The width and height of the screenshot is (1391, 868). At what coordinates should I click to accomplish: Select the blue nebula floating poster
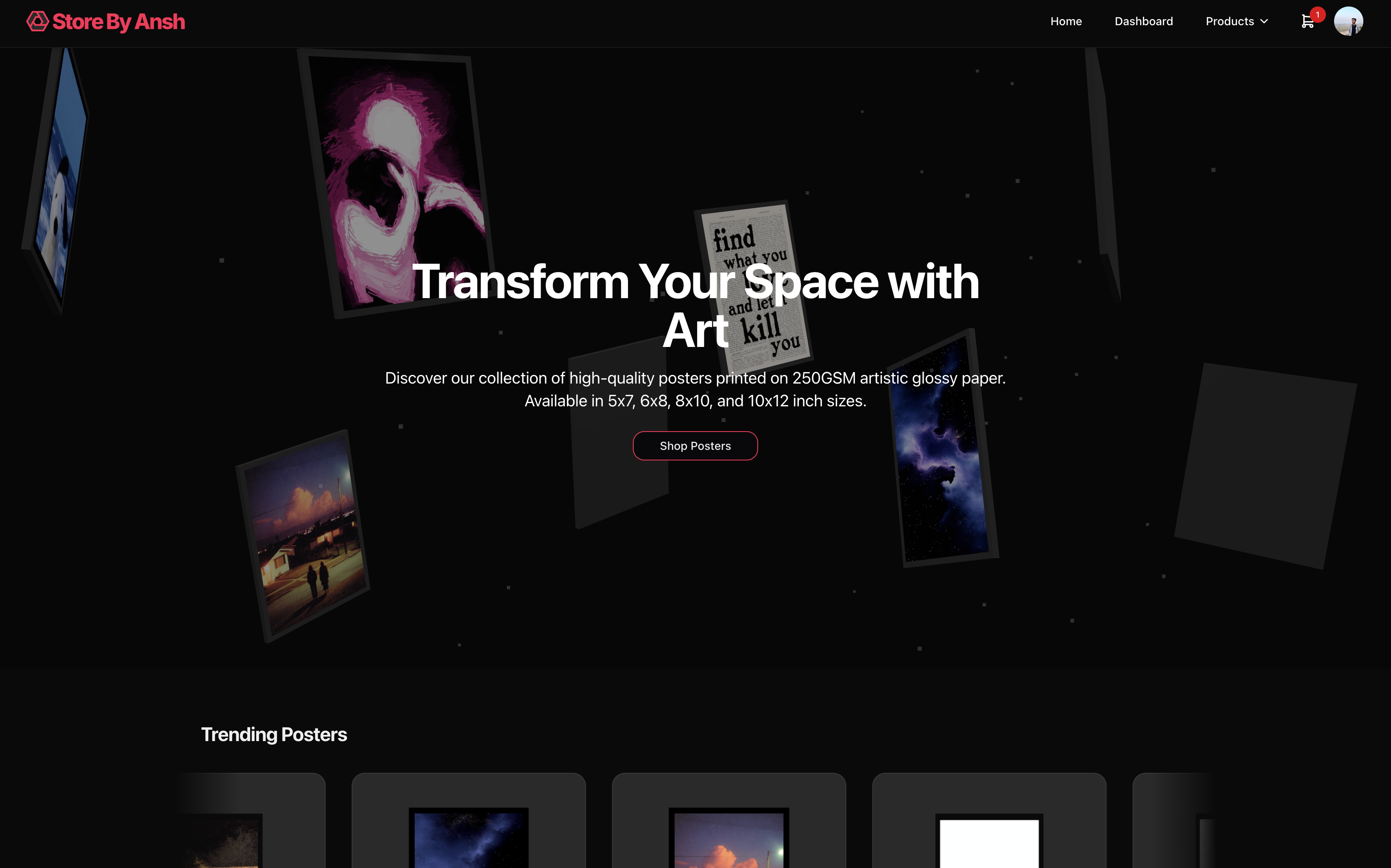[x=943, y=448]
